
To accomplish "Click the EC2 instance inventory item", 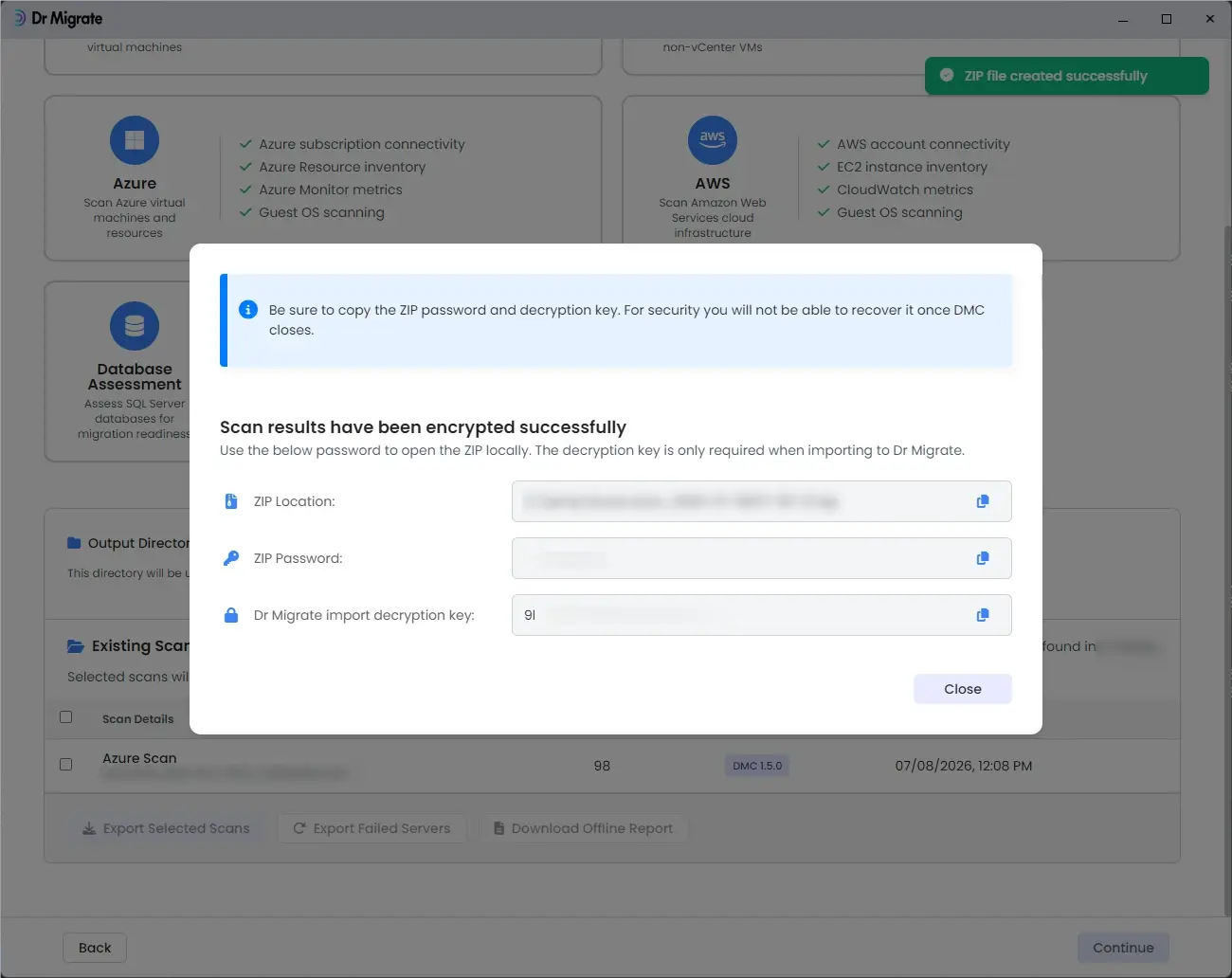I will pyautogui.click(x=912, y=167).
